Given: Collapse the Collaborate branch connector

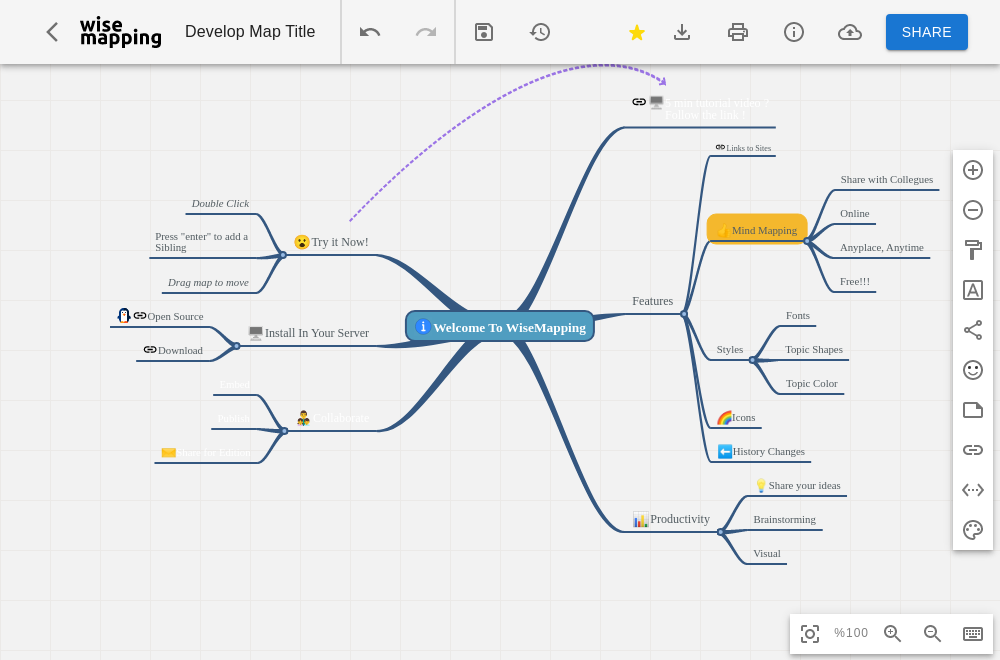Looking at the screenshot, I should pyautogui.click(x=284, y=431).
